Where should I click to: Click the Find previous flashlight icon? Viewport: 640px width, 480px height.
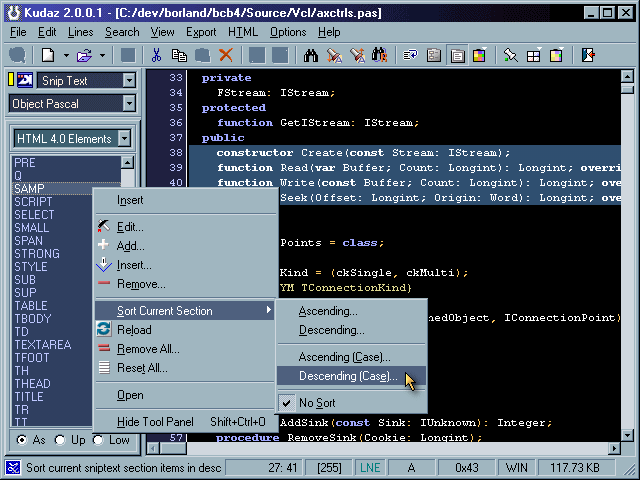click(357, 55)
